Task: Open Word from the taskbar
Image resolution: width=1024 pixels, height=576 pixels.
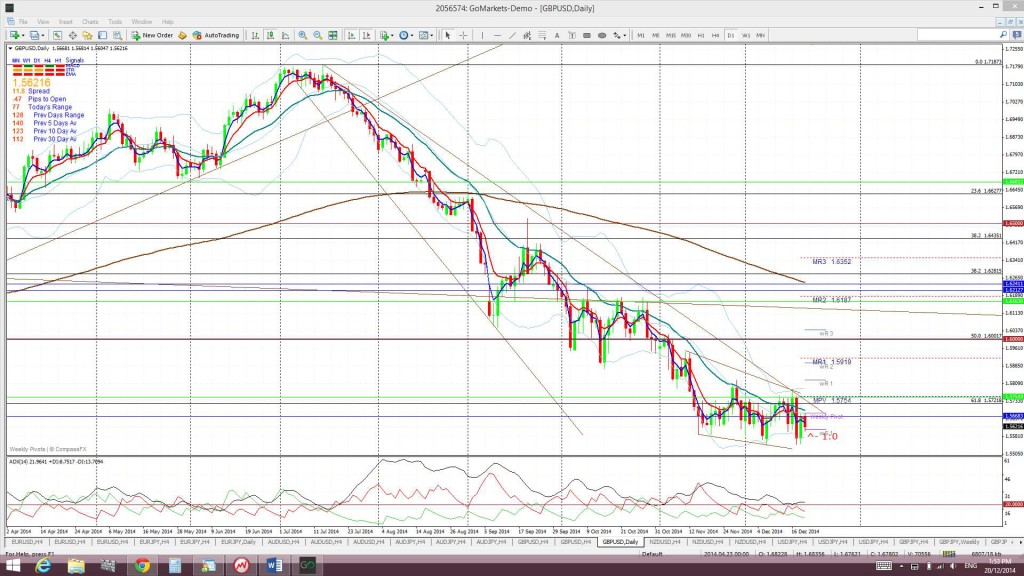Action: click(x=274, y=566)
